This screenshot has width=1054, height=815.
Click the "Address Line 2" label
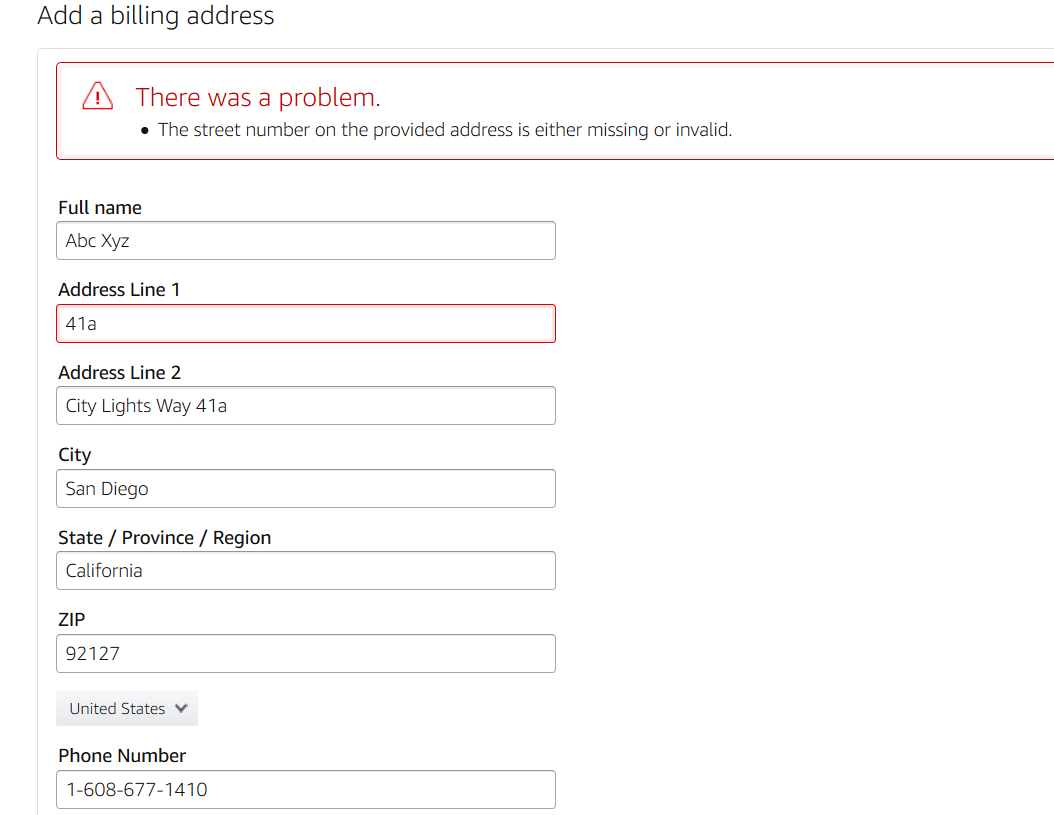pyautogui.click(x=120, y=373)
